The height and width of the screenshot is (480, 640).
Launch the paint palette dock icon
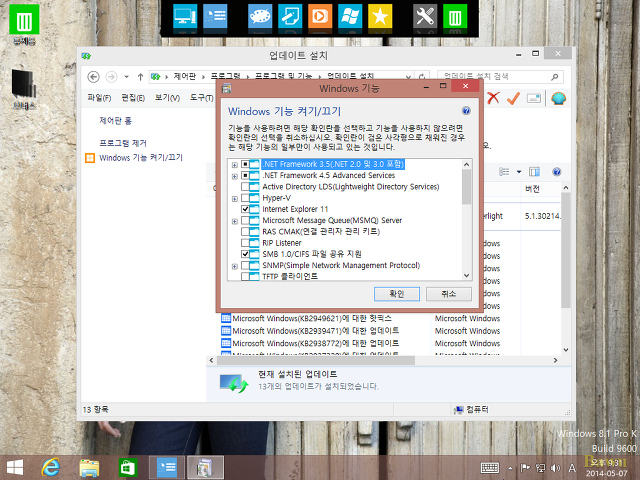260,16
